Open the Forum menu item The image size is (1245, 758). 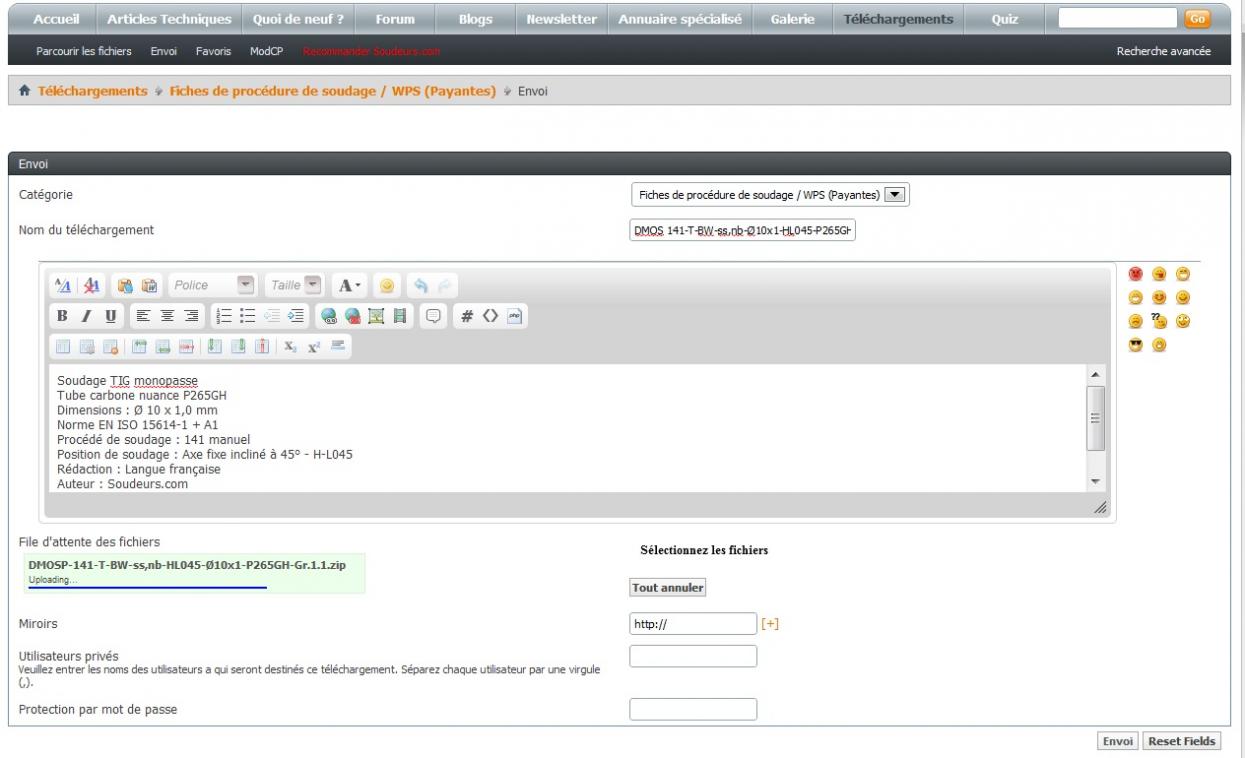(395, 19)
